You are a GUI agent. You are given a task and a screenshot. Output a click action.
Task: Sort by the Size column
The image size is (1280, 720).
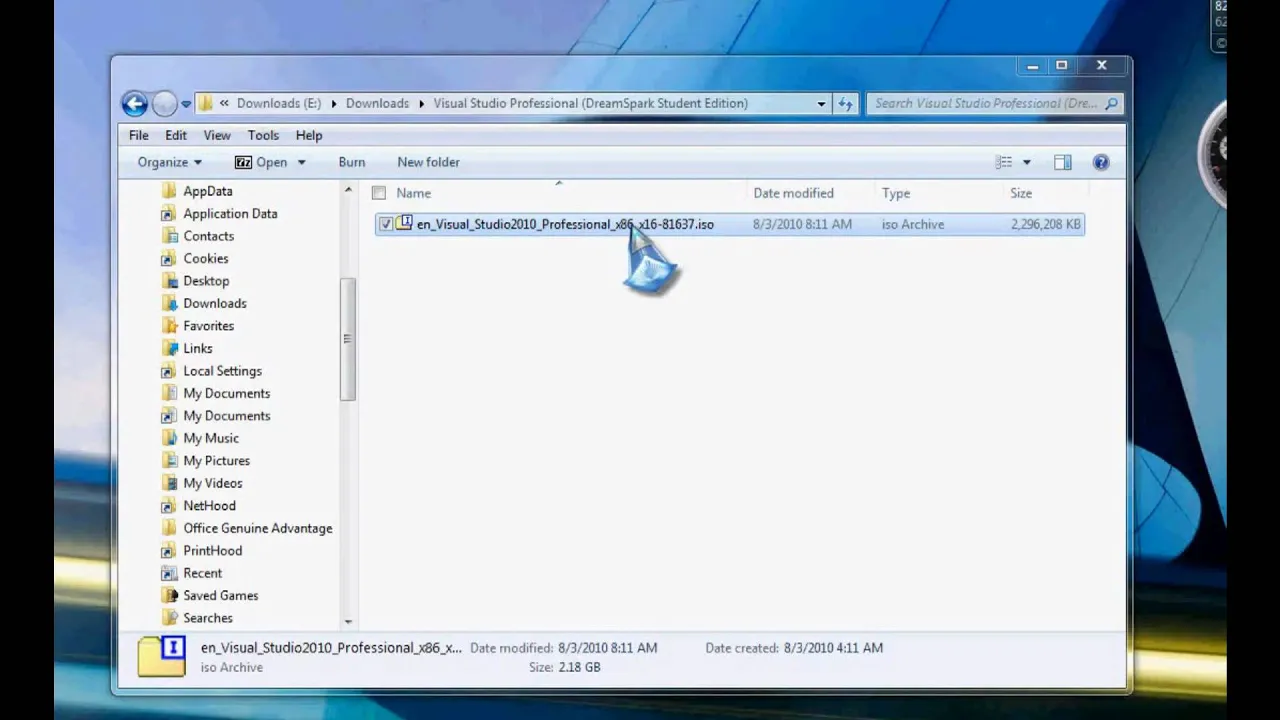(1021, 193)
